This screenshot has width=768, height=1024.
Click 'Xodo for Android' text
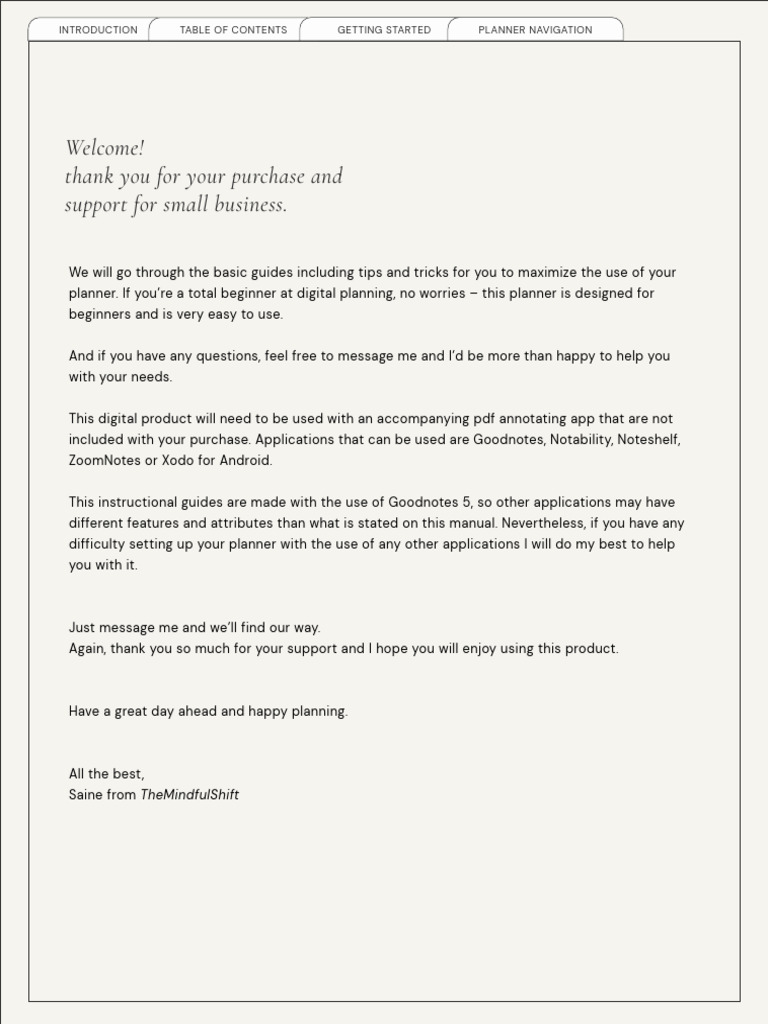(216, 460)
